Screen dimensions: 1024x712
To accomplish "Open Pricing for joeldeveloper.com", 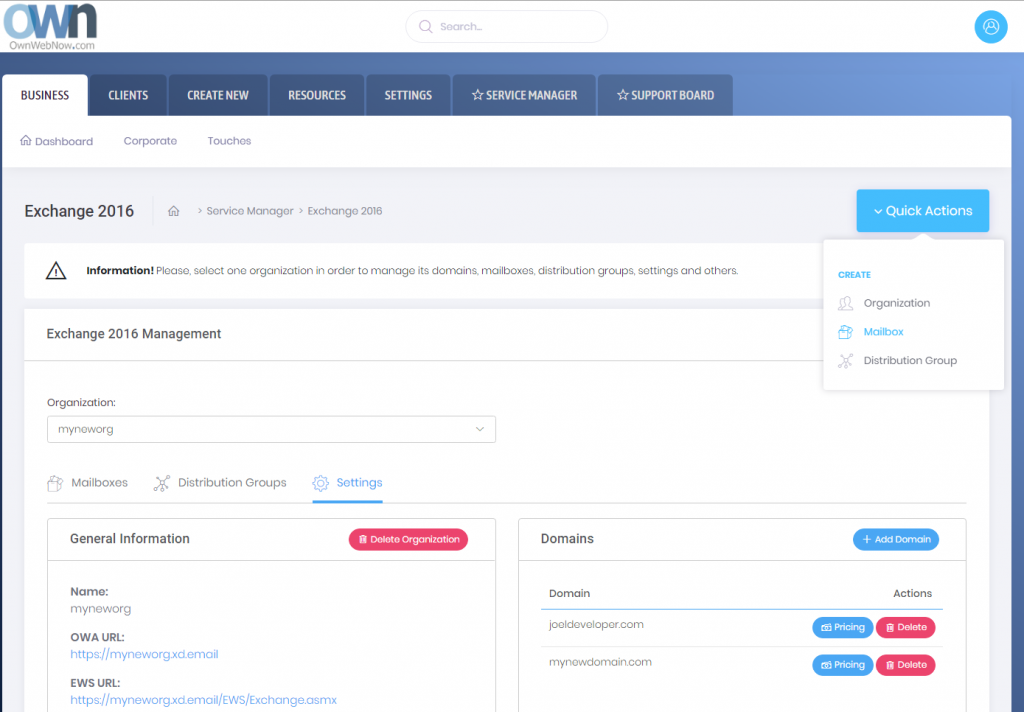I will coord(842,628).
